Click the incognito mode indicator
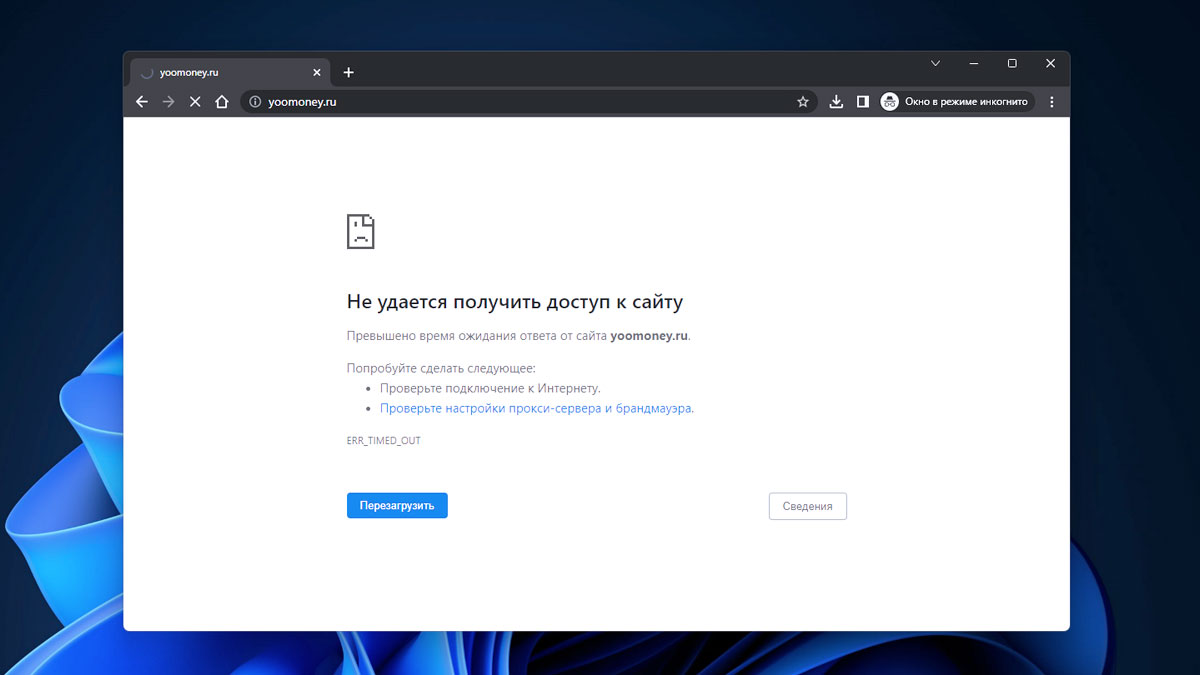 [x=957, y=102]
